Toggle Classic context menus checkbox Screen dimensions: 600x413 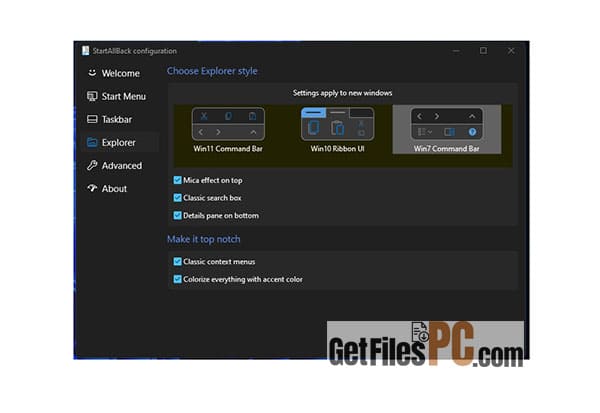(x=178, y=261)
